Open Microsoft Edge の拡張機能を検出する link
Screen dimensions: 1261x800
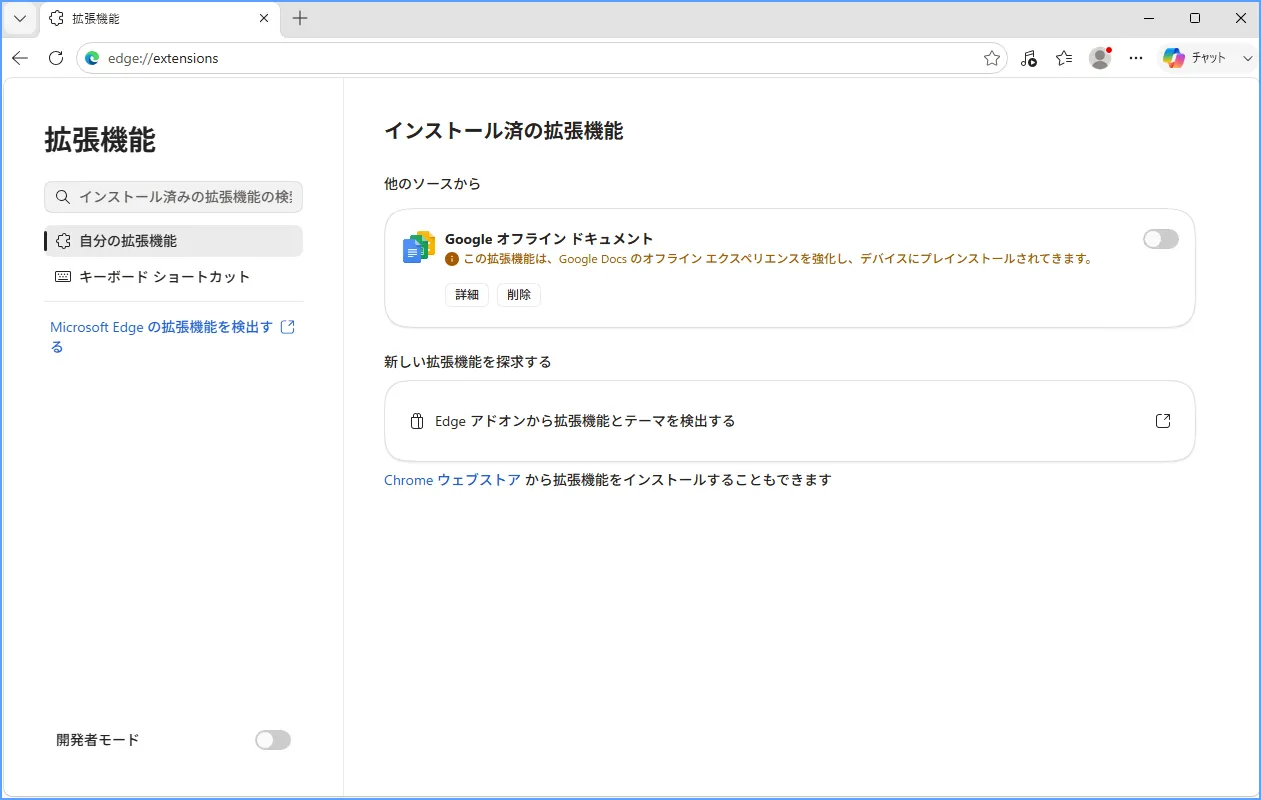coord(172,337)
